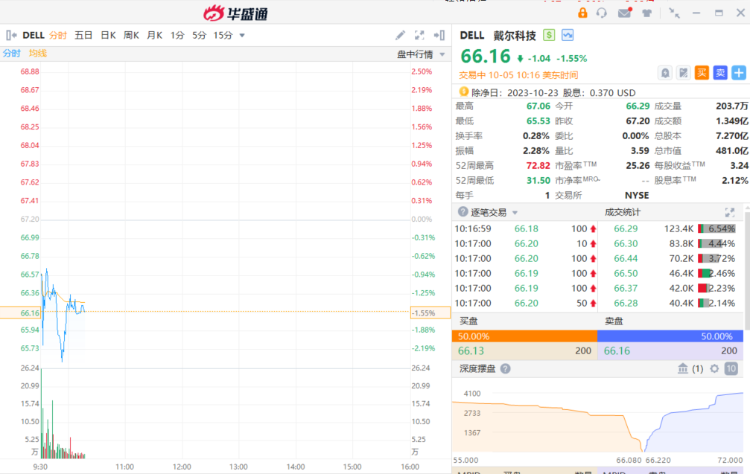Image resolution: width=750 pixels, height=474 pixels.
Task: Expand the 成交统计 panel icon
Action: 729,212
